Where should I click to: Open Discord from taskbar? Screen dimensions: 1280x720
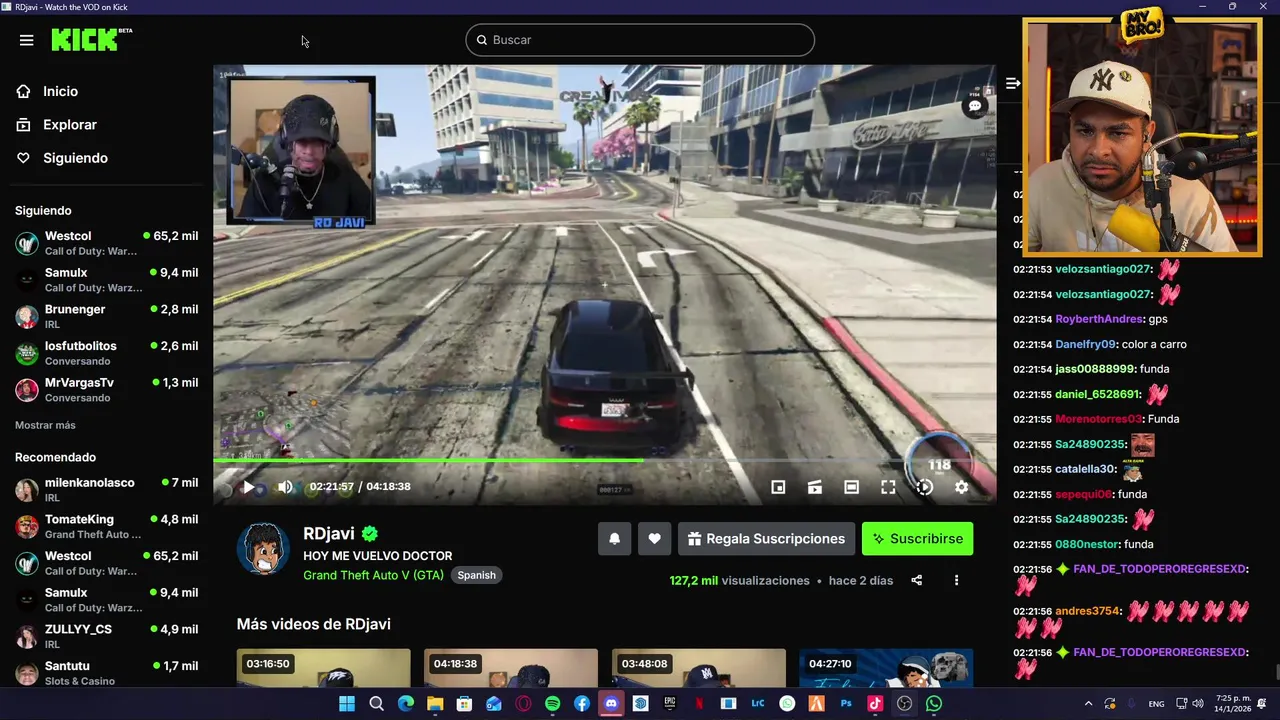point(611,704)
